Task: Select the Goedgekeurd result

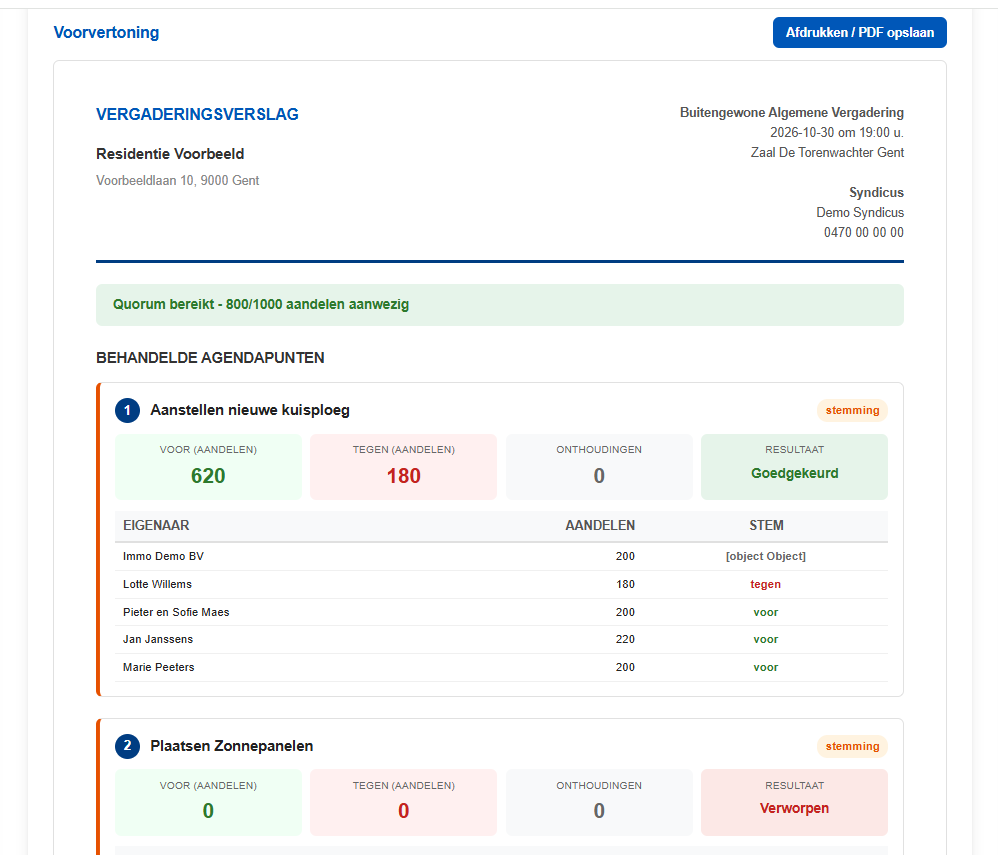Action: (794, 473)
